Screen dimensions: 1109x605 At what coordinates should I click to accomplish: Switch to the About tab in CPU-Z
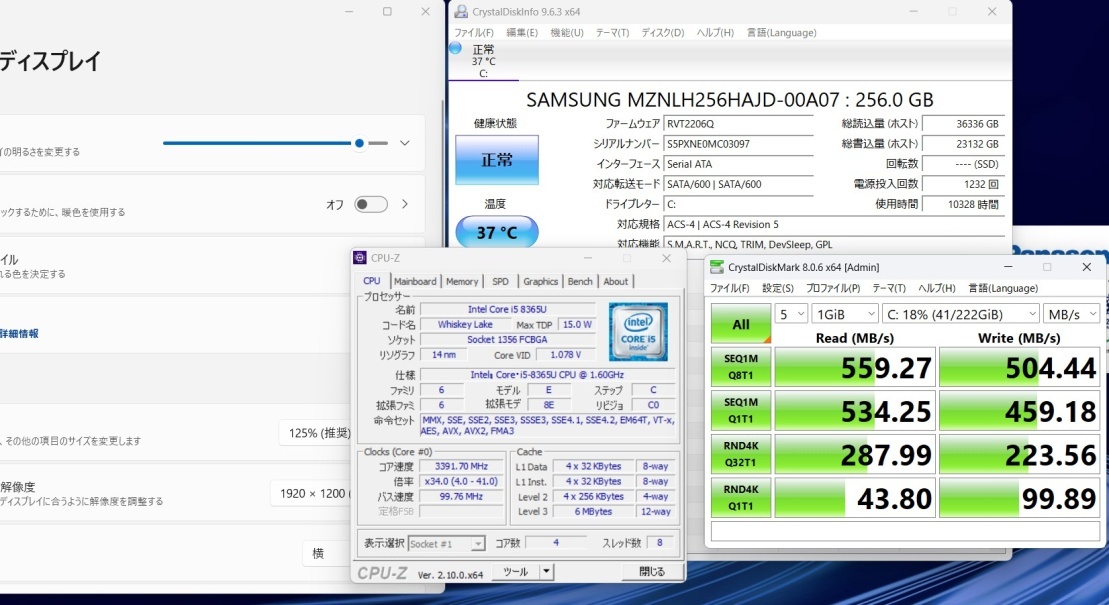tap(615, 281)
